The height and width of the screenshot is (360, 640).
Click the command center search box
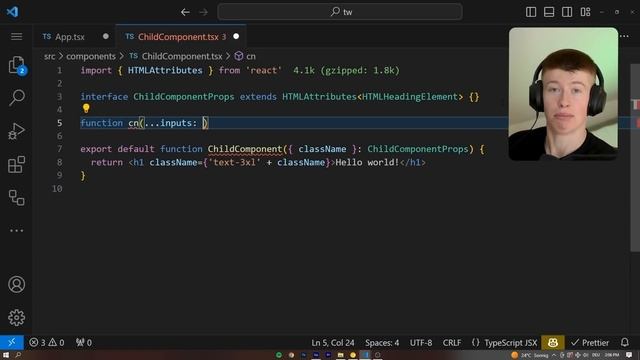tap(340, 12)
